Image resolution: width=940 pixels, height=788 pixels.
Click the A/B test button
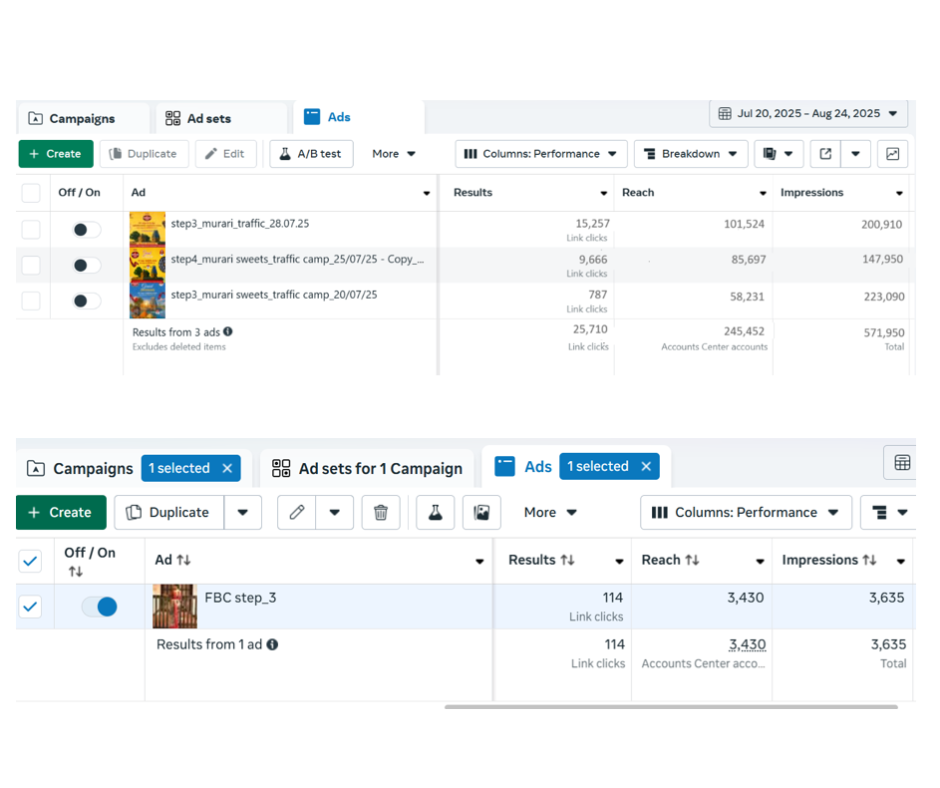(x=311, y=154)
